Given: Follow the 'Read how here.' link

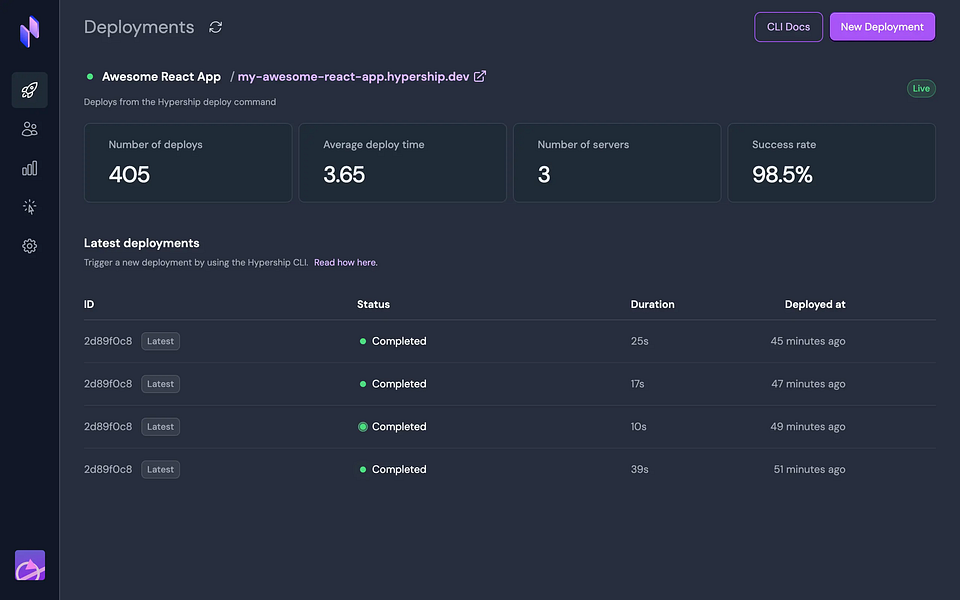Looking at the screenshot, I should coord(345,263).
